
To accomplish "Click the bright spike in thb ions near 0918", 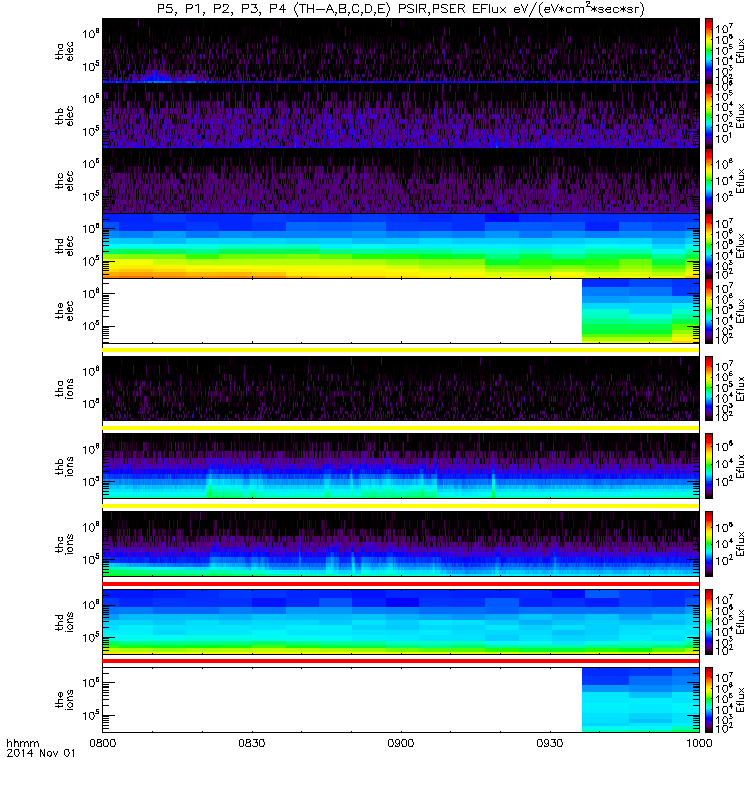I will (494, 485).
